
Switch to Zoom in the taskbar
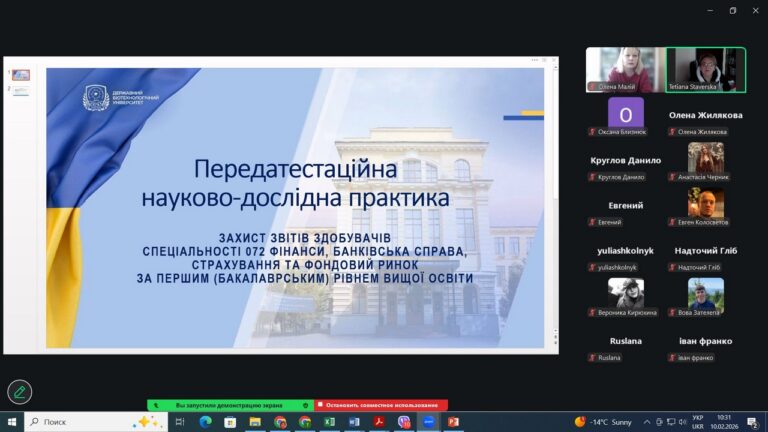click(x=430, y=422)
